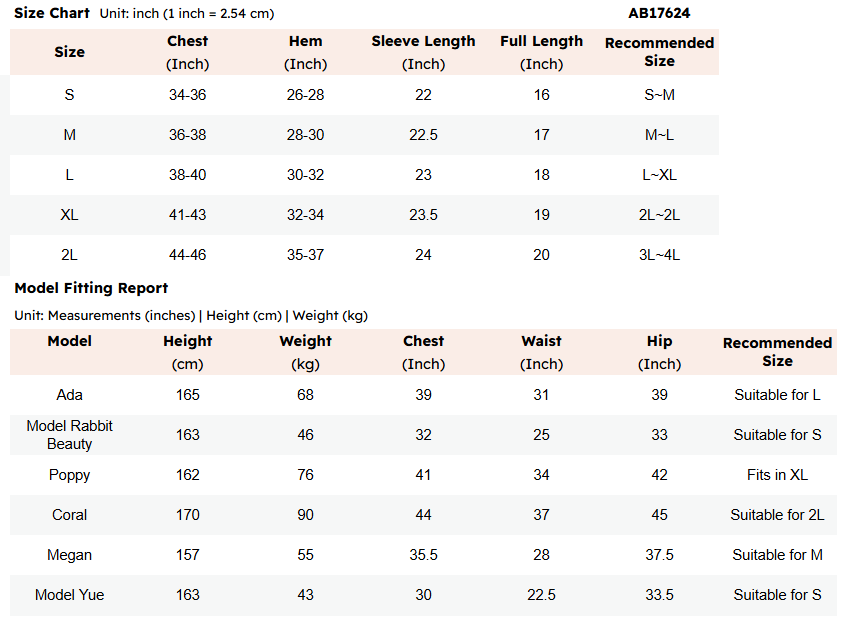Viewport: 860px width, 630px height.
Task: Click the product code AB17624
Action: pyautogui.click(x=659, y=13)
